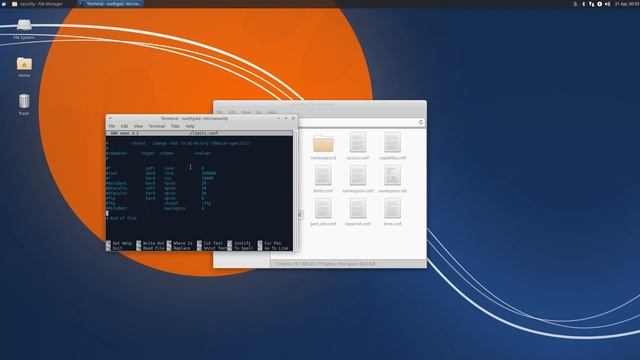
Task: Click the 'maxlogins' text in nano editor
Action: pyautogui.click(x=175, y=208)
